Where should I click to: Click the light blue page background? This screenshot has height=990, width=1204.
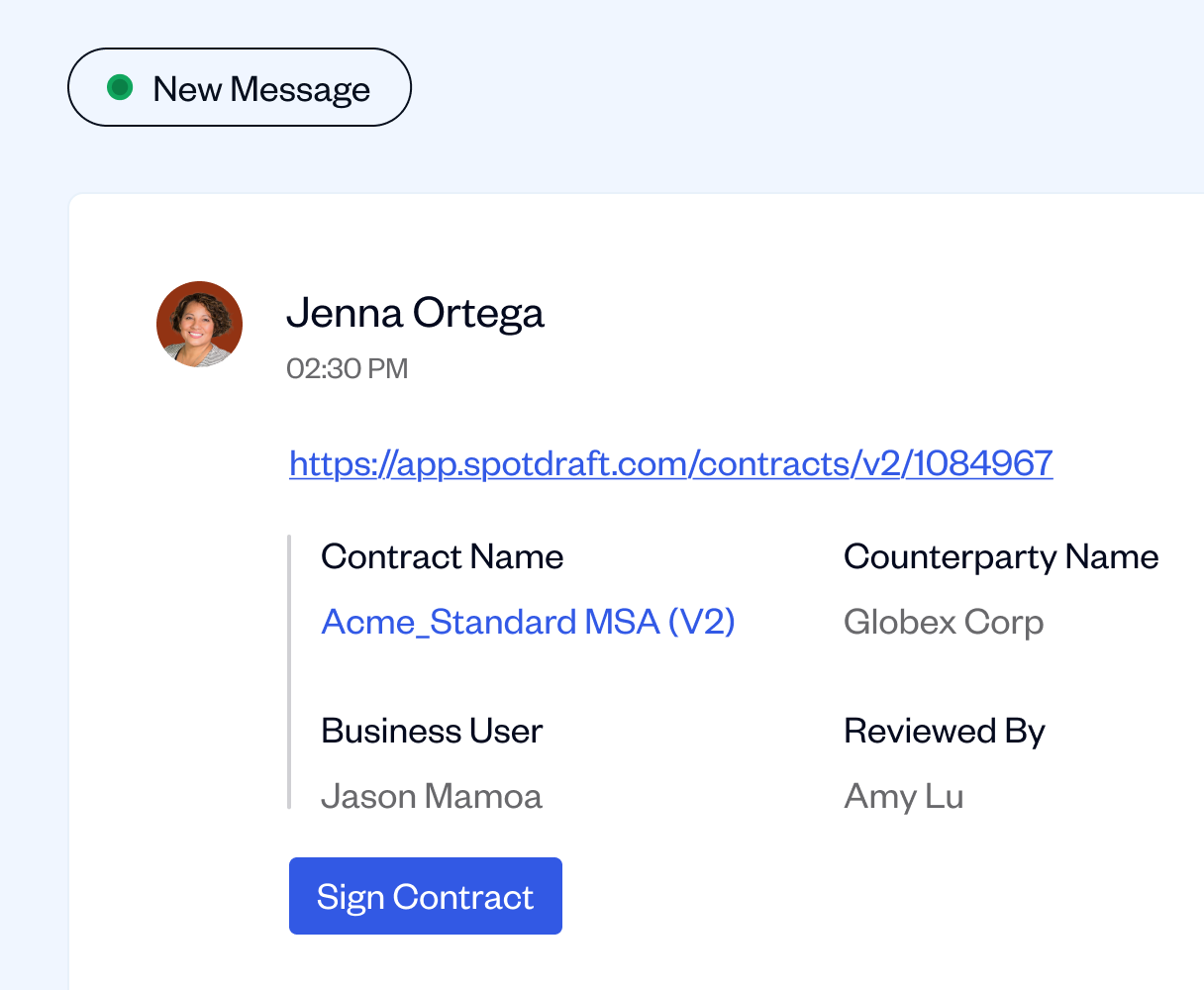pyautogui.click(x=792, y=89)
